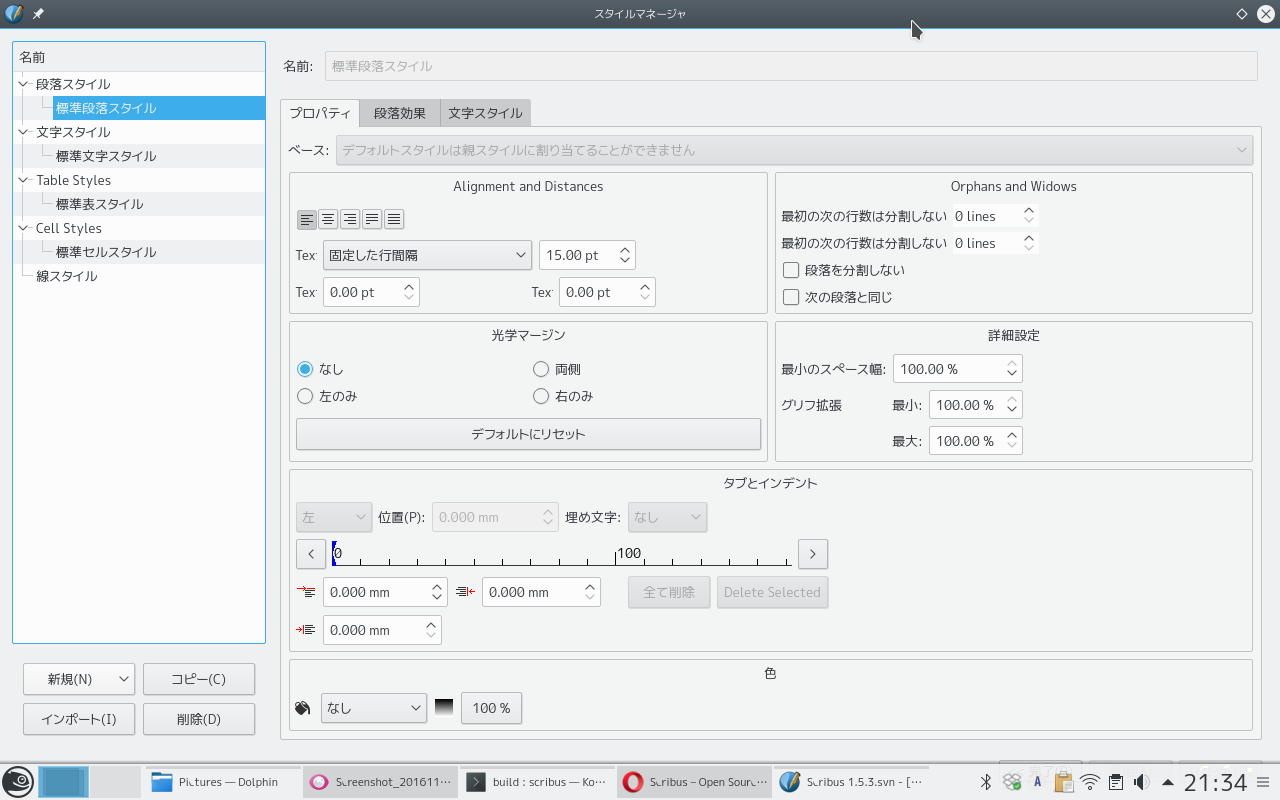Select the 両側 optical margin radio button
This screenshot has height=800, width=1280.
tap(541, 369)
